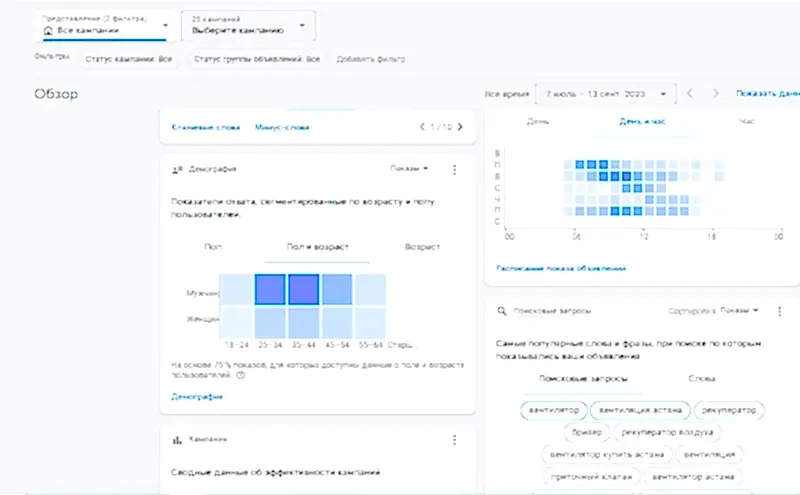Click the previous date range arrow

(x=690, y=93)
